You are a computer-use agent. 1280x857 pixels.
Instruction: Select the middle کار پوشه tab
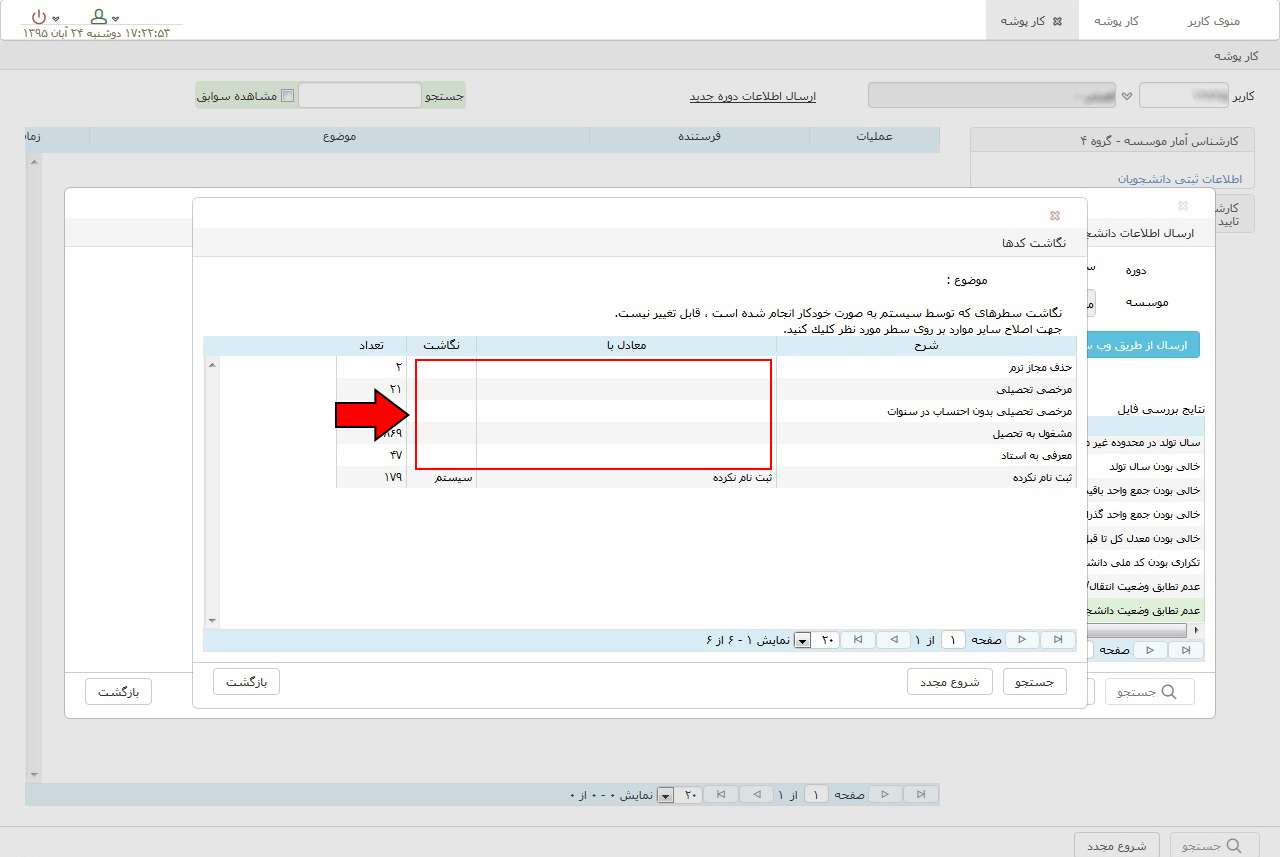tap(1116, 21)
